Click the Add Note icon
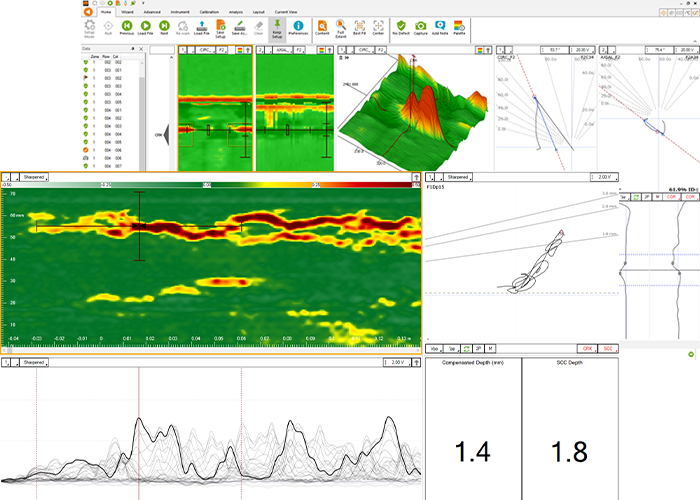 (441, 27)
